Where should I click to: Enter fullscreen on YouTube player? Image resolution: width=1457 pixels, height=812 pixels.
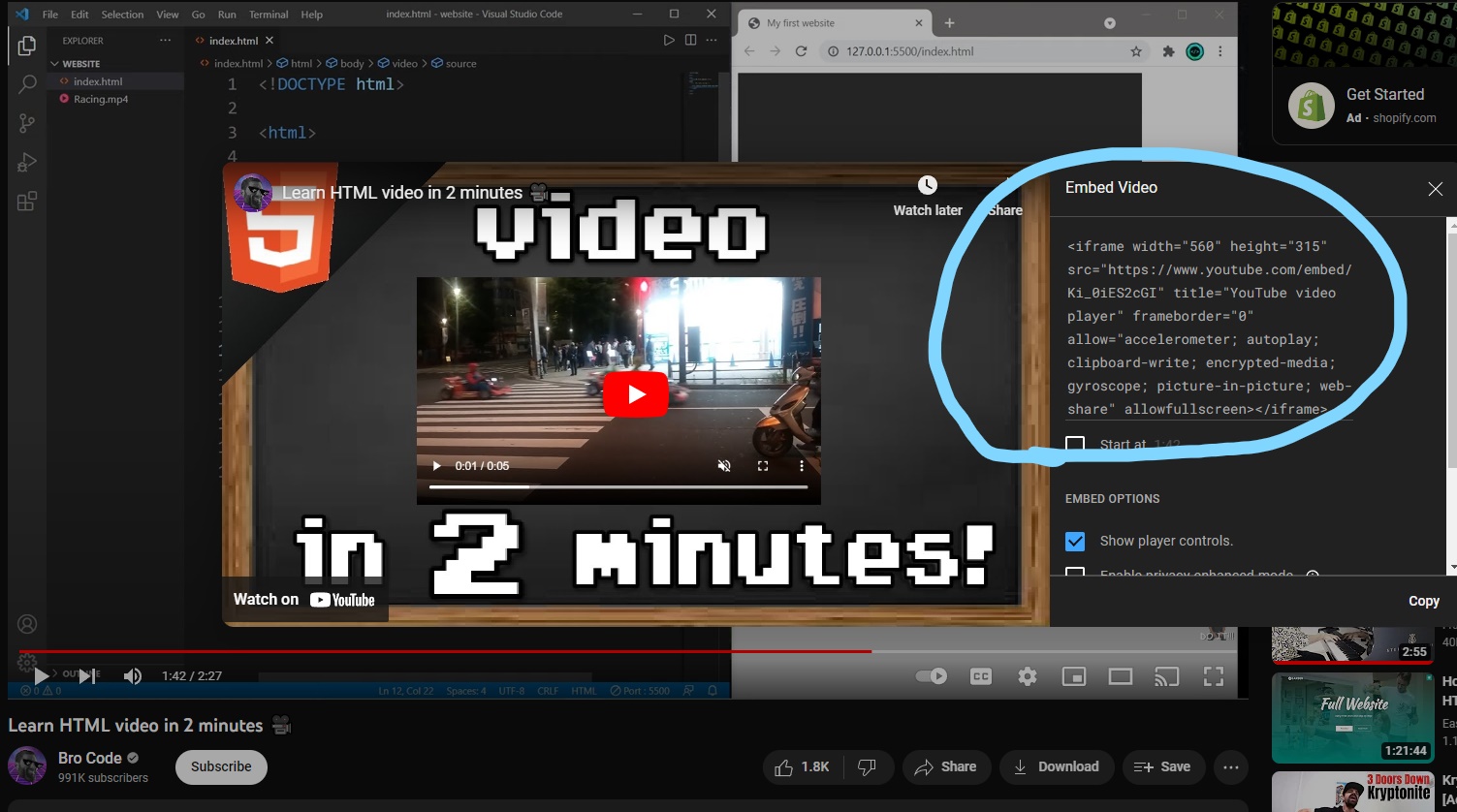(x=1214, y=676)
